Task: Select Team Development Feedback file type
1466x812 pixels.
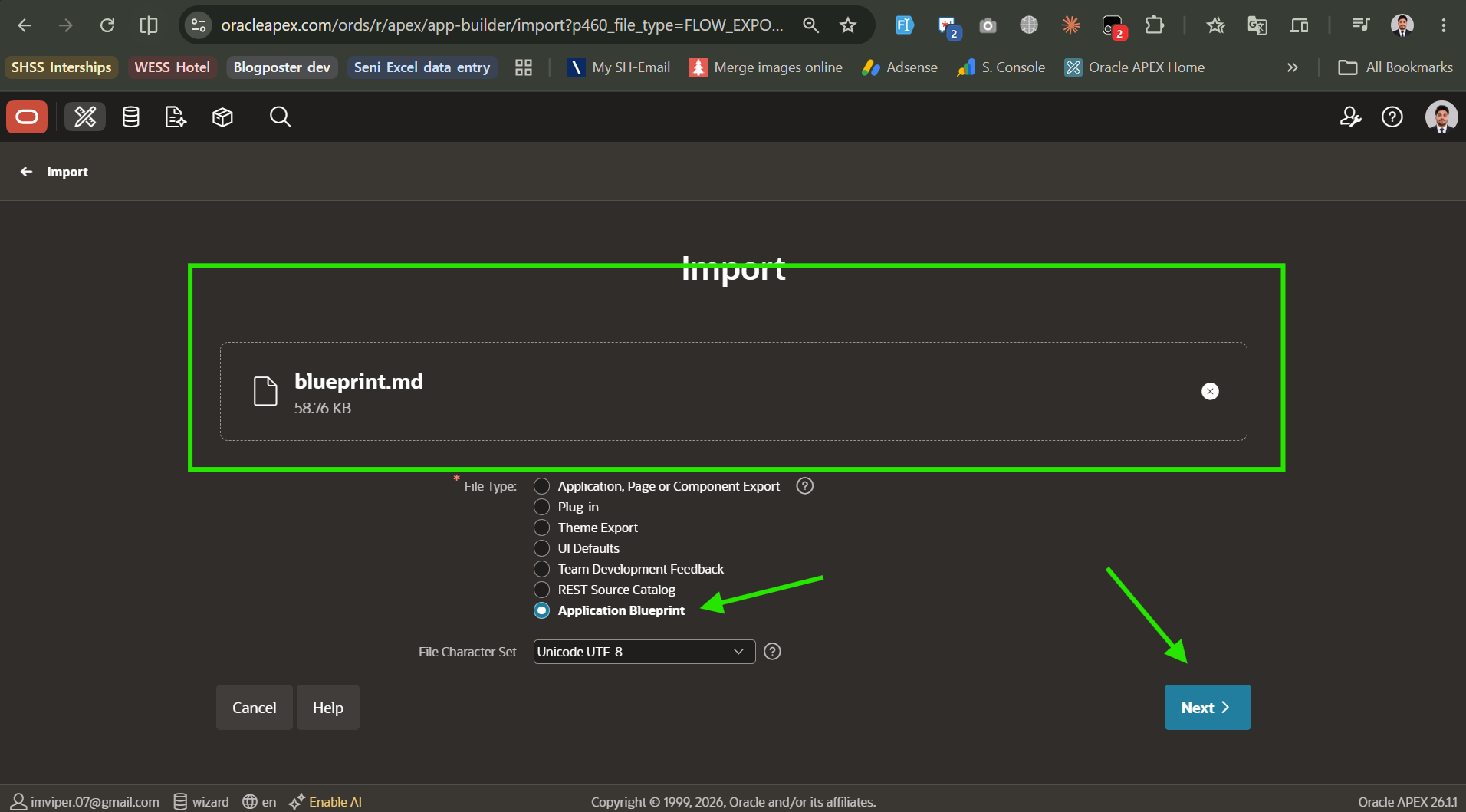Action: 541,569
